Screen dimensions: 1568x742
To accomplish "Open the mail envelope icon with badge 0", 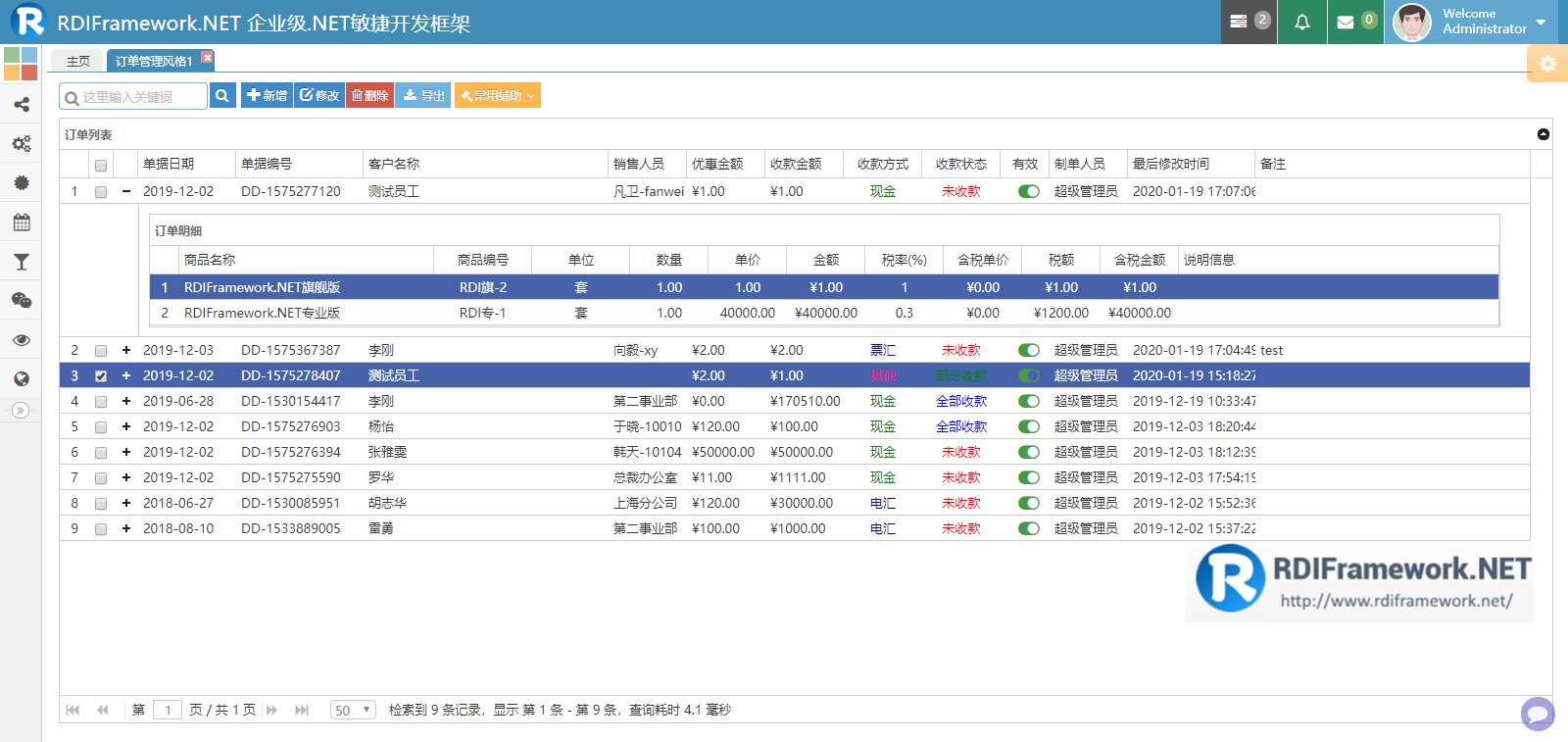I will [x=1355, y=22].
